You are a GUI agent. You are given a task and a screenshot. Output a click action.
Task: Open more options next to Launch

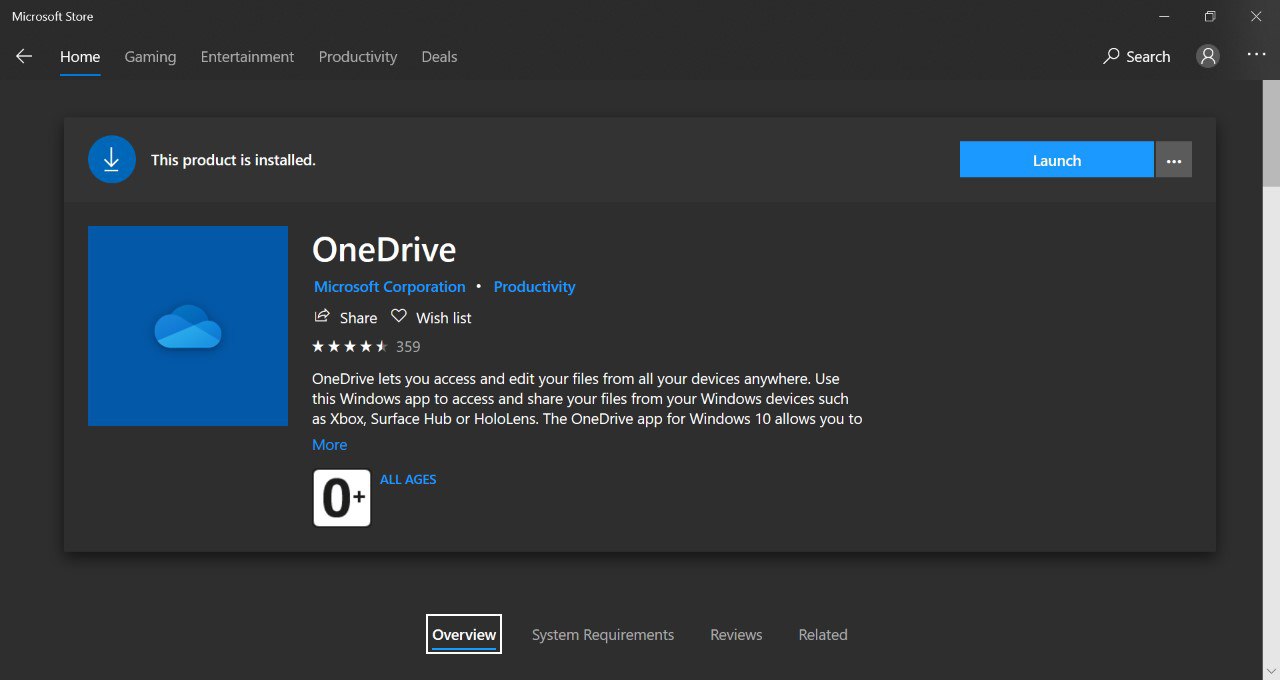[1174, 160]
